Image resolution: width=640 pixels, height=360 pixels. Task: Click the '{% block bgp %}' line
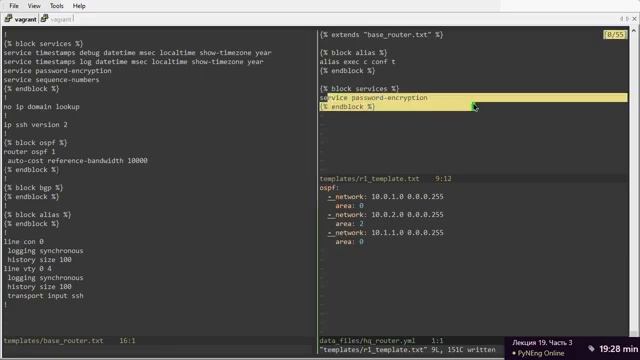coord(33,188)
